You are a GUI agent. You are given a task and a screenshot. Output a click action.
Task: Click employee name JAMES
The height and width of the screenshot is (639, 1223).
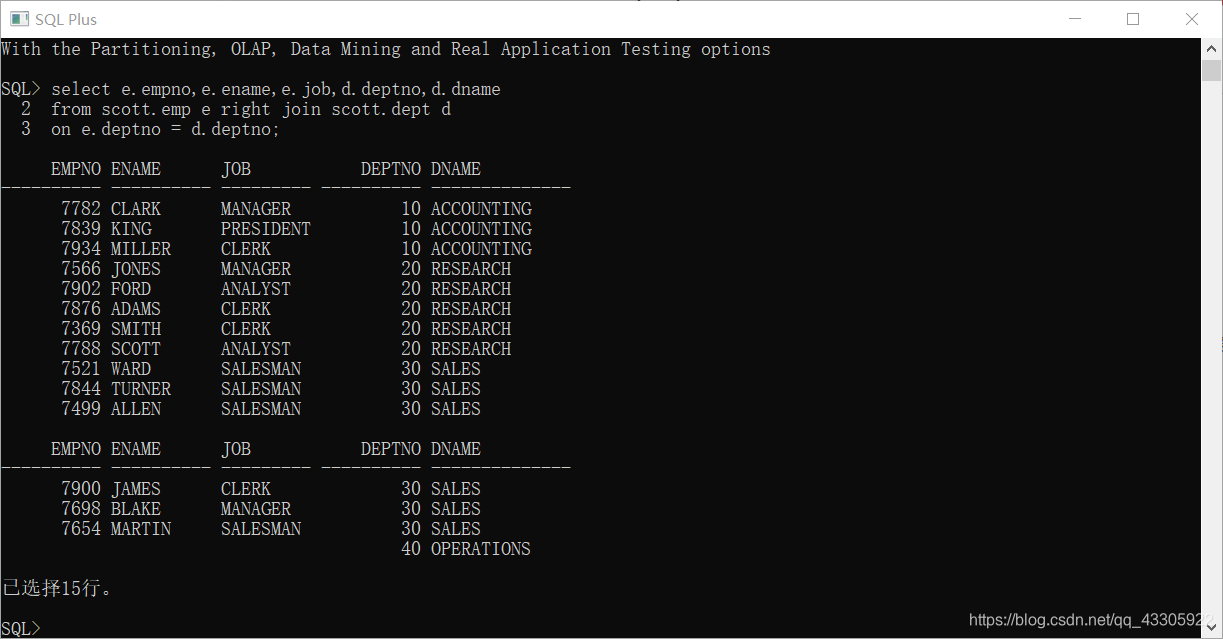pos(136,489)
